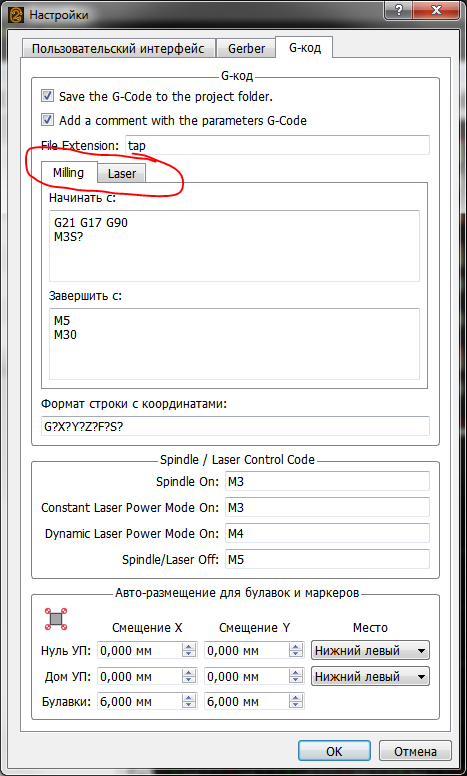Select the Milling tab
The height and width of the screenshot is (776, 467).
point(68,173)
